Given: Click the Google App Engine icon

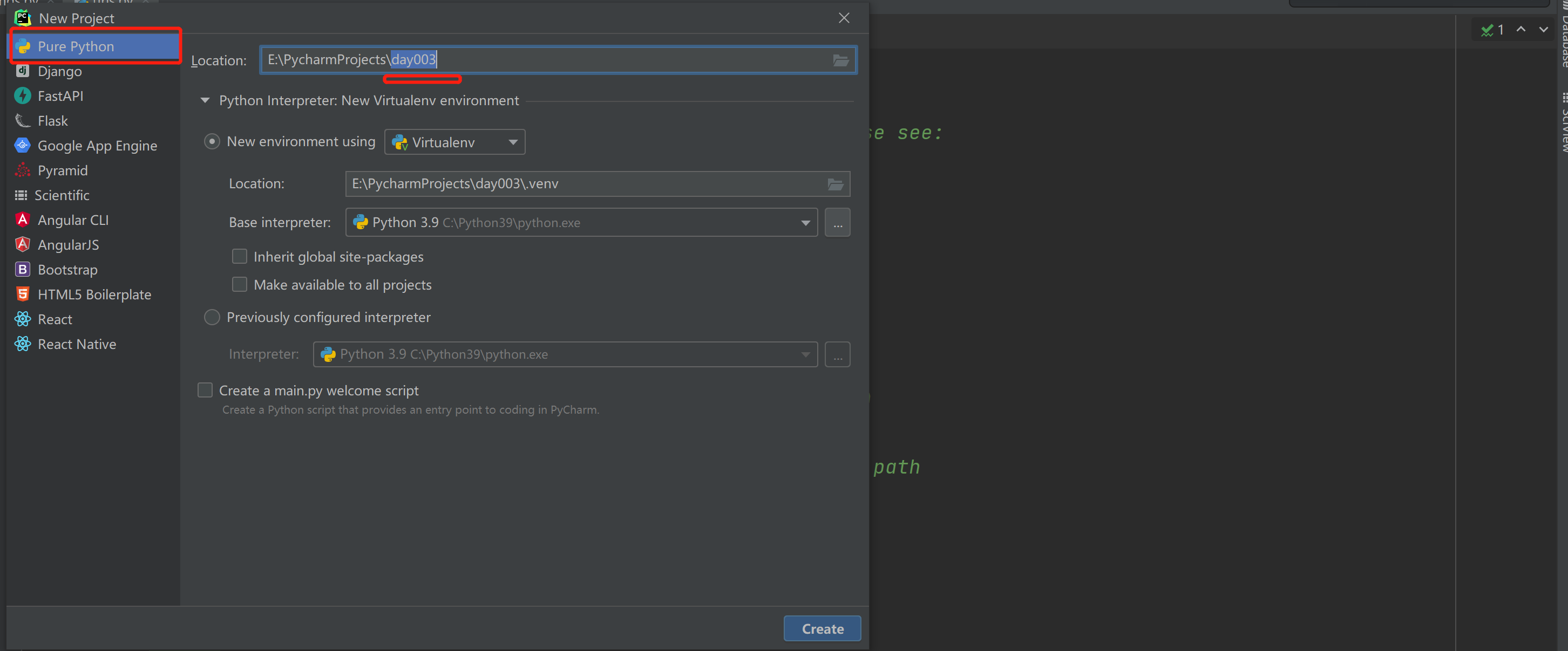Looking at the screenshot, I should pyautogui.click(x=23, y=146).
